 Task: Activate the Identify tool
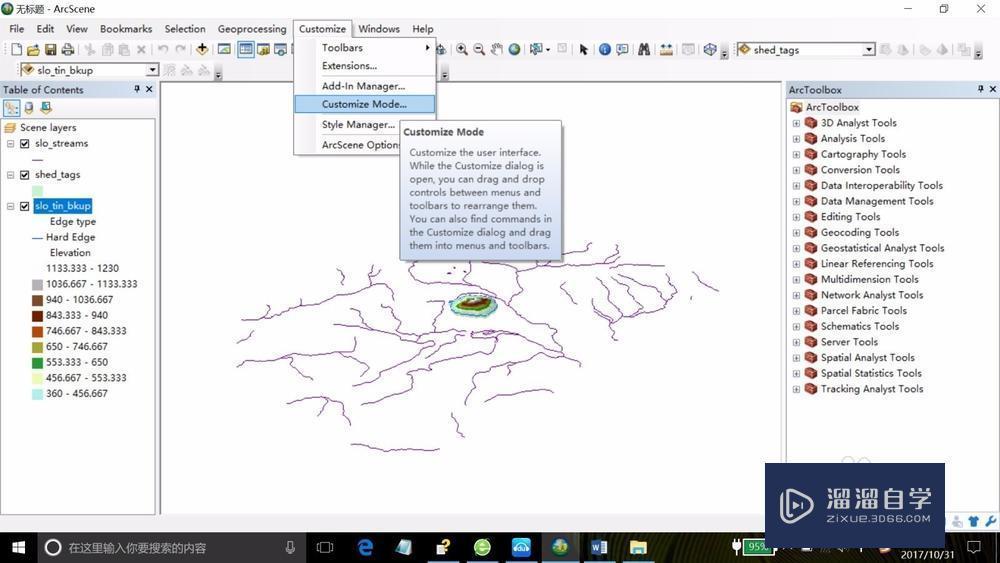pyautogui.click(x=605, y=49)
